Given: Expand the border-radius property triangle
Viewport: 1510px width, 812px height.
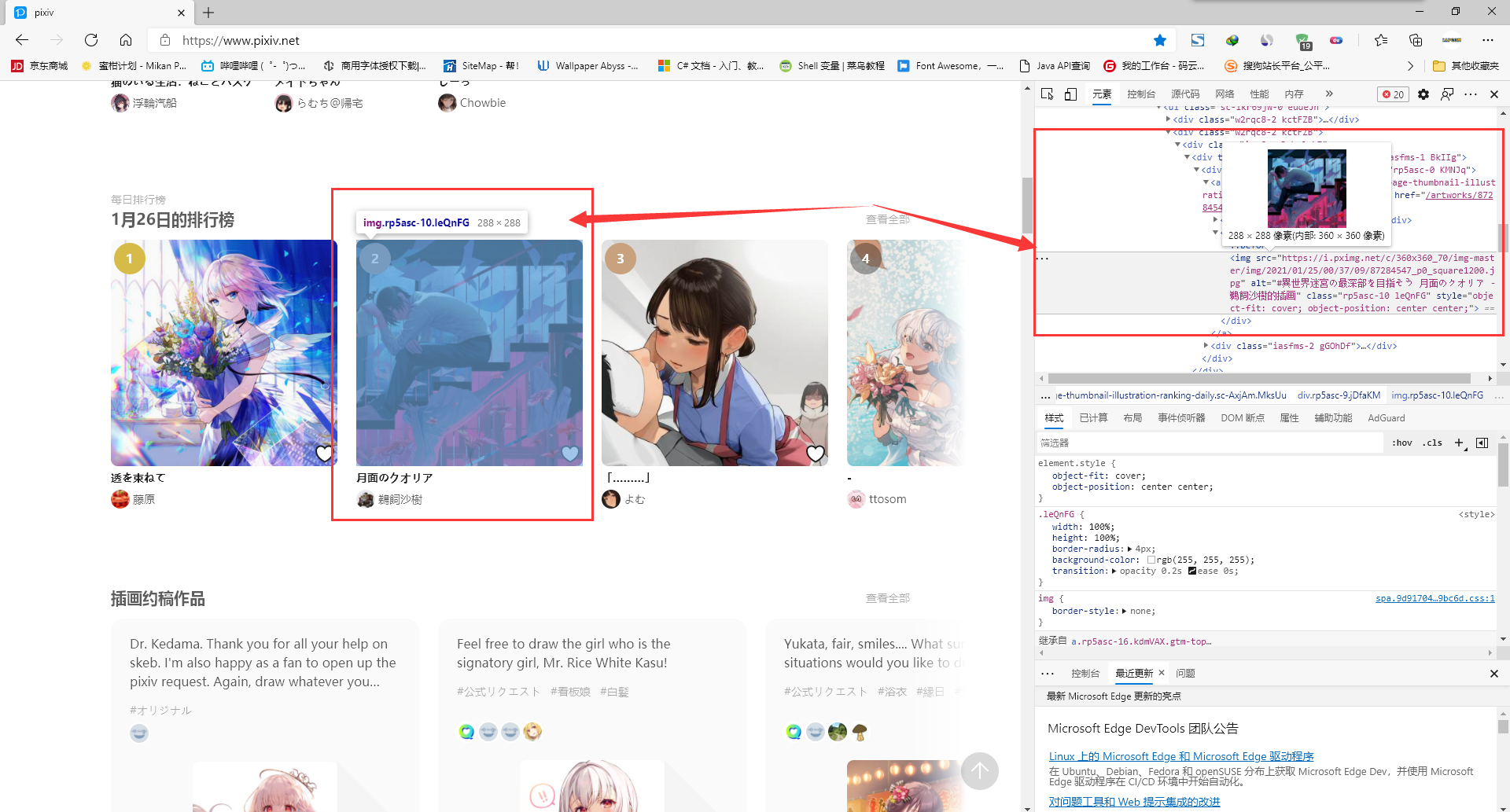Looking at the screenshot, I should coord(1129,549).
